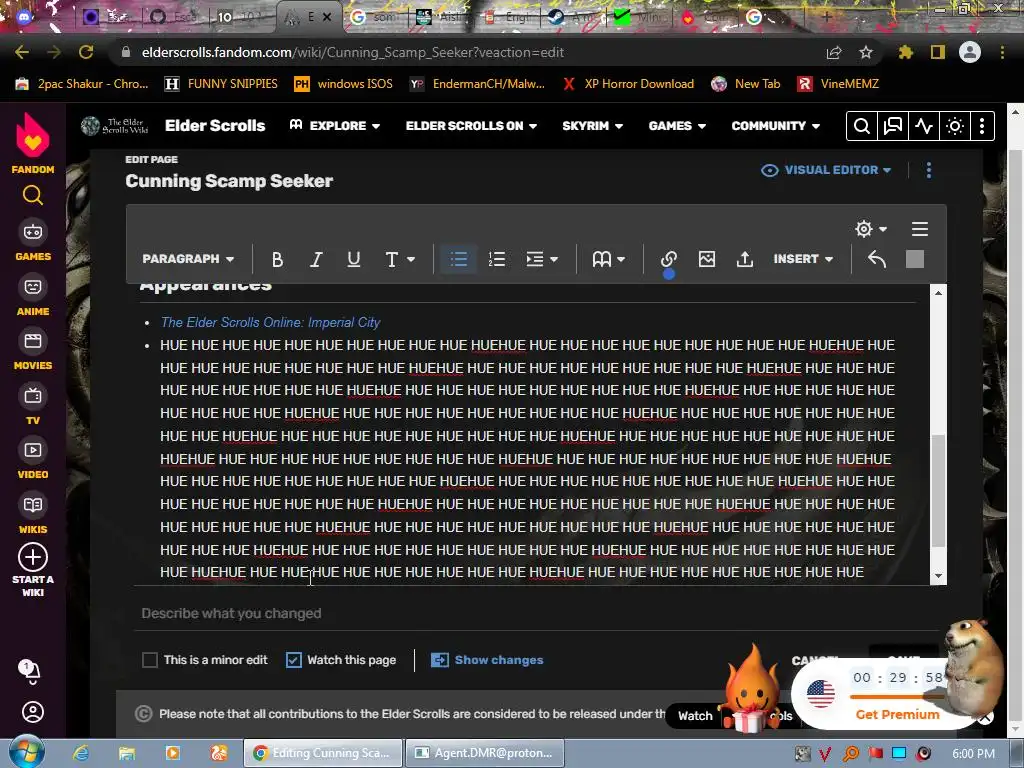
Task: Open the SKYRIM menu
Action: 592,125
